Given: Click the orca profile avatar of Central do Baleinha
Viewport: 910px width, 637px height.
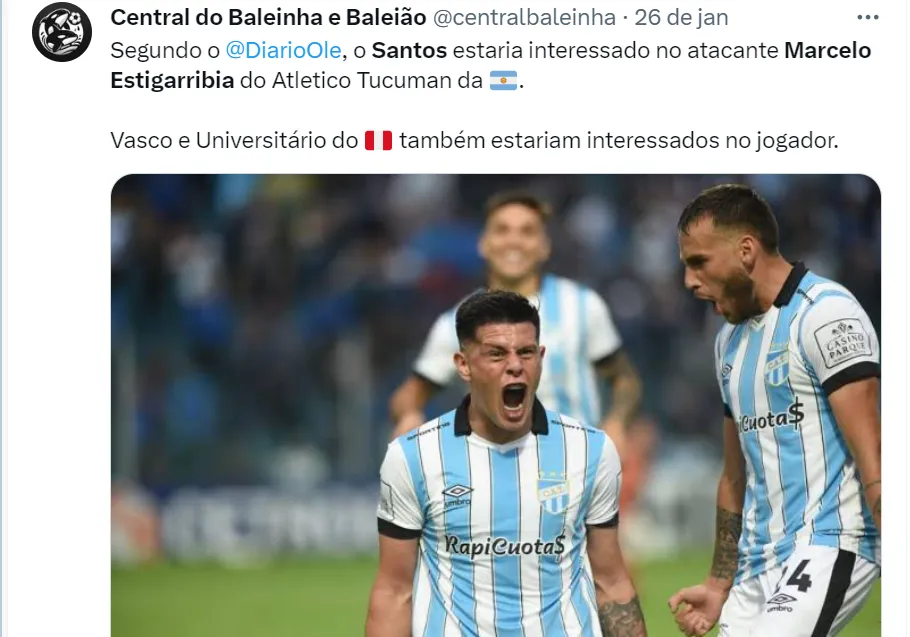Looking at the screenshot, I should tap(62, 32).
